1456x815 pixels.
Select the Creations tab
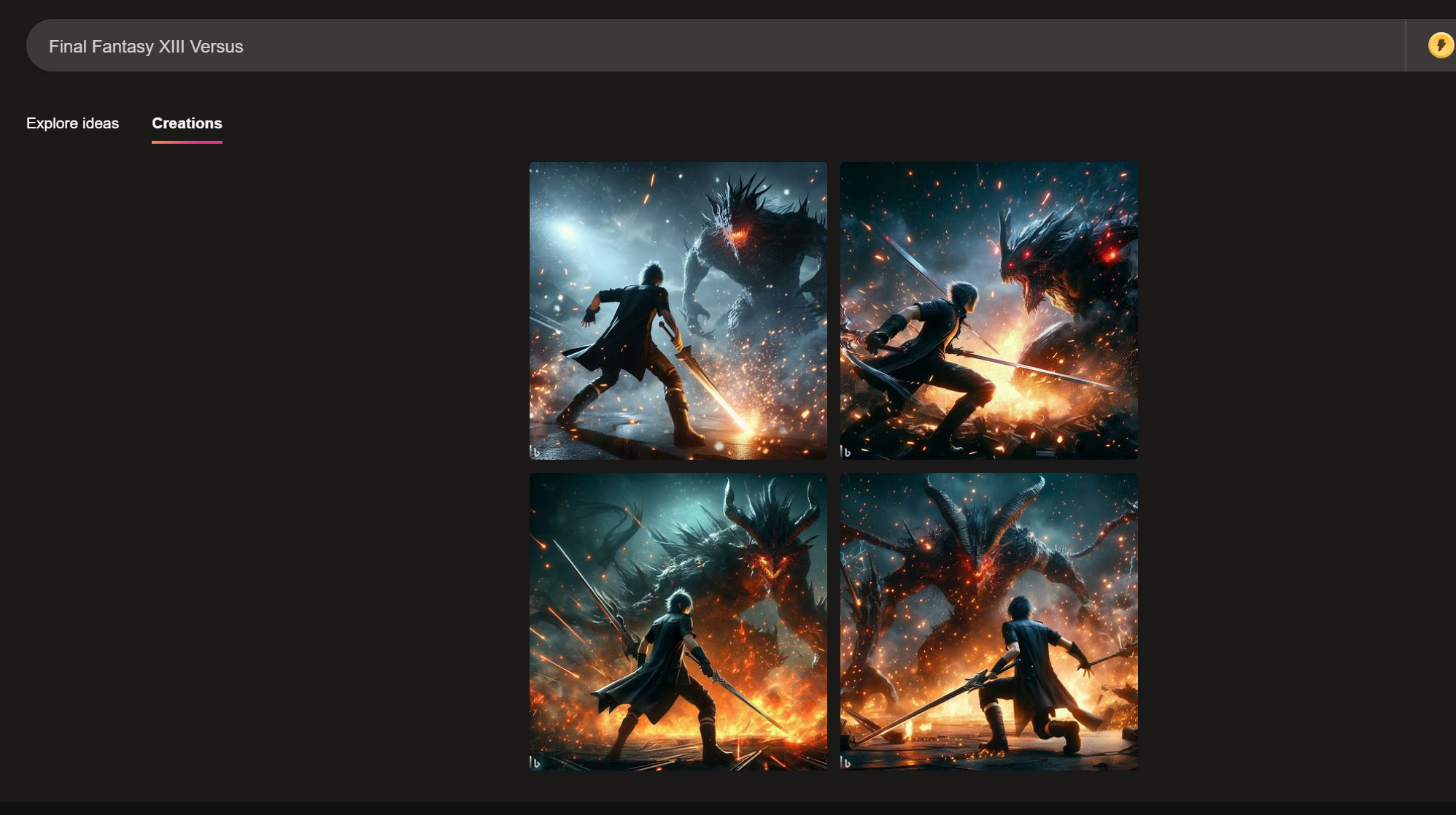click(187, 123)
